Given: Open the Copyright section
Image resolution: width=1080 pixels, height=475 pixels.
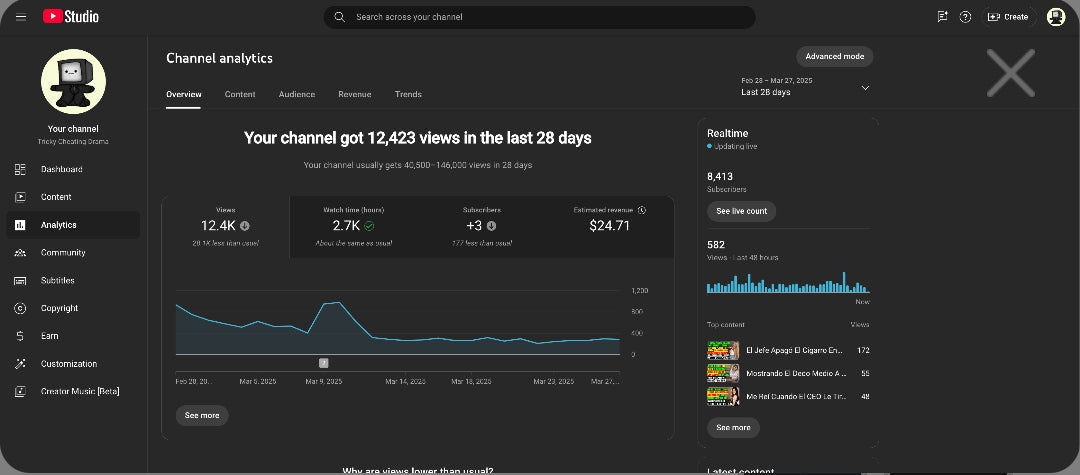Looking at the screenshot, I should point(59,308).
